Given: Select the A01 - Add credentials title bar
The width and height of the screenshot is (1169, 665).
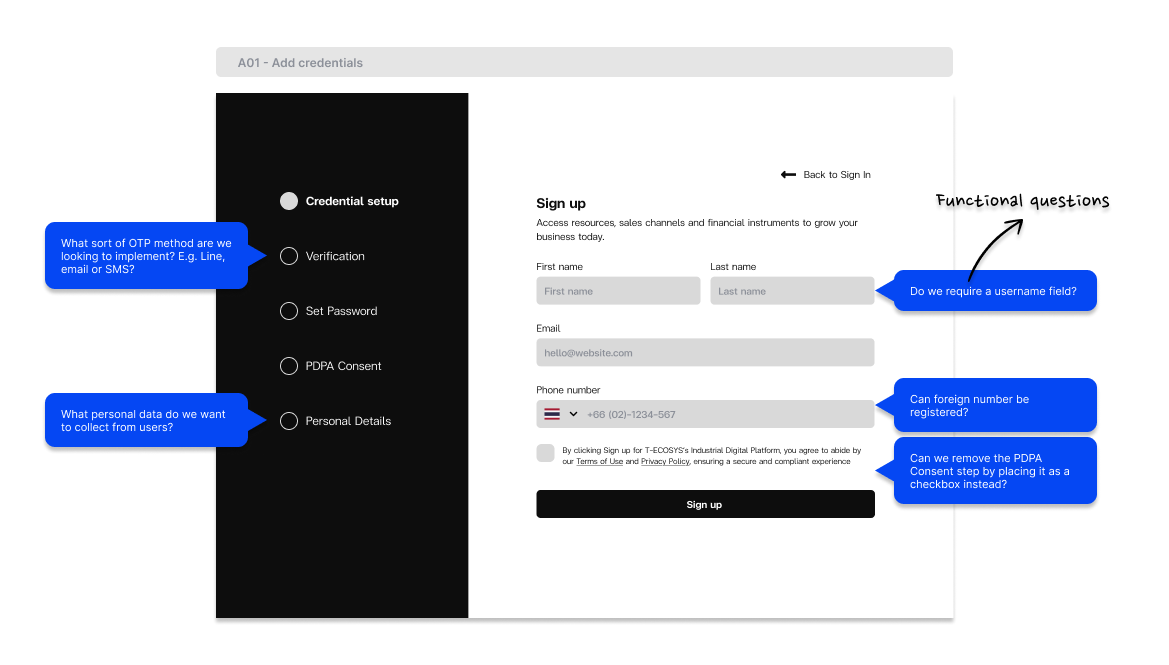Looking at the screenshot, I should 584,62.
